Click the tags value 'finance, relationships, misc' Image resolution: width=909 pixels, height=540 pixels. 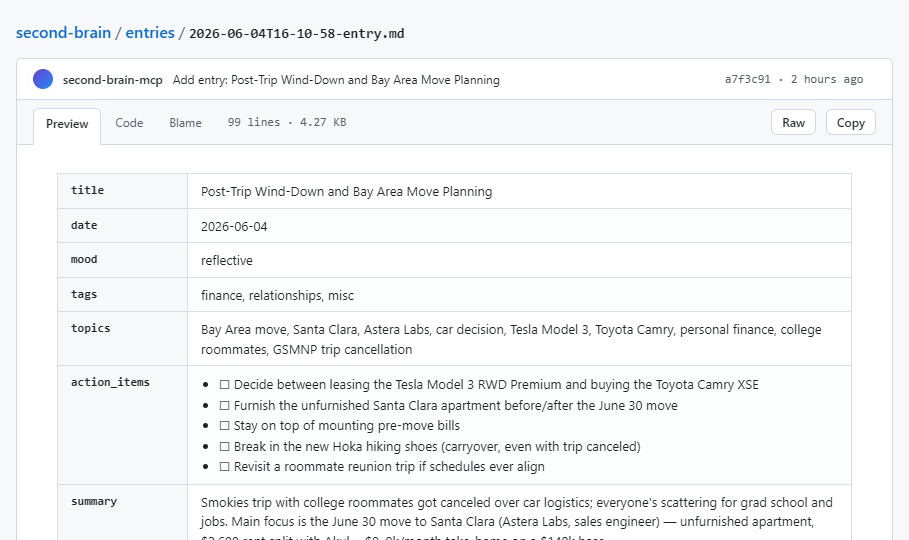(277, 295)
